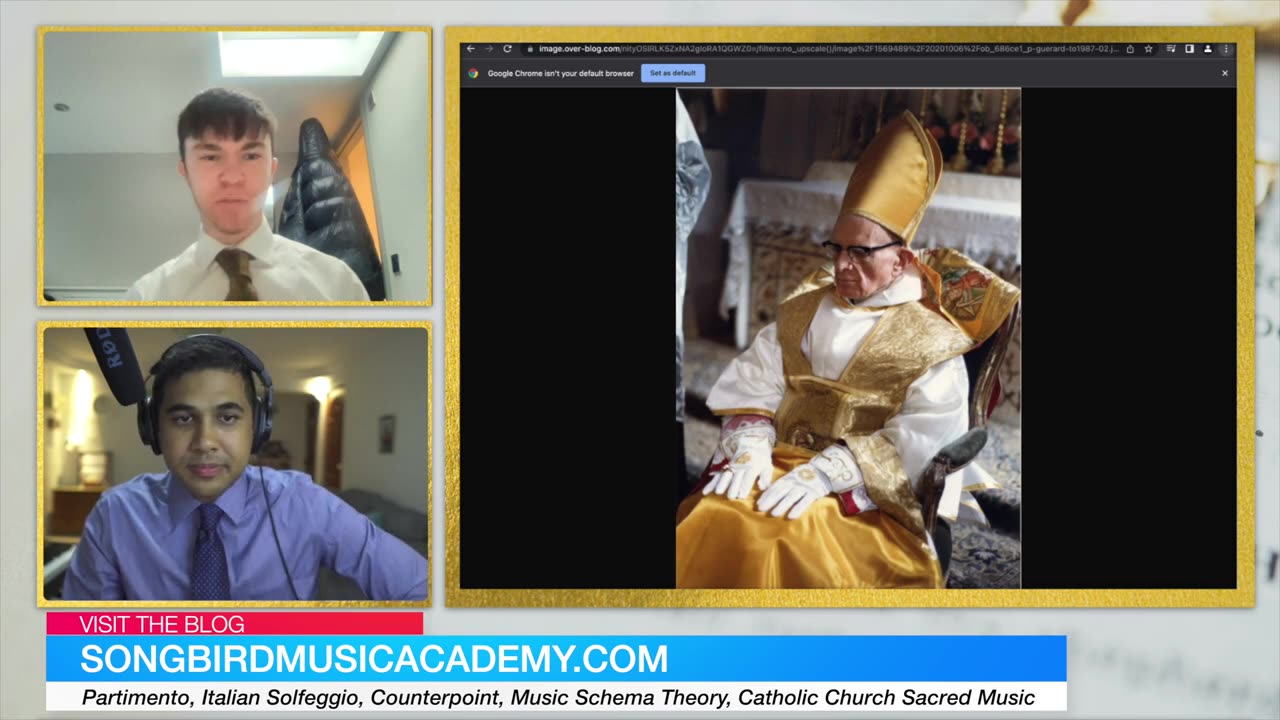This screenshot has width=1280, height=720.
Task: Go back in Chrome browser
Action: [471, 49]
